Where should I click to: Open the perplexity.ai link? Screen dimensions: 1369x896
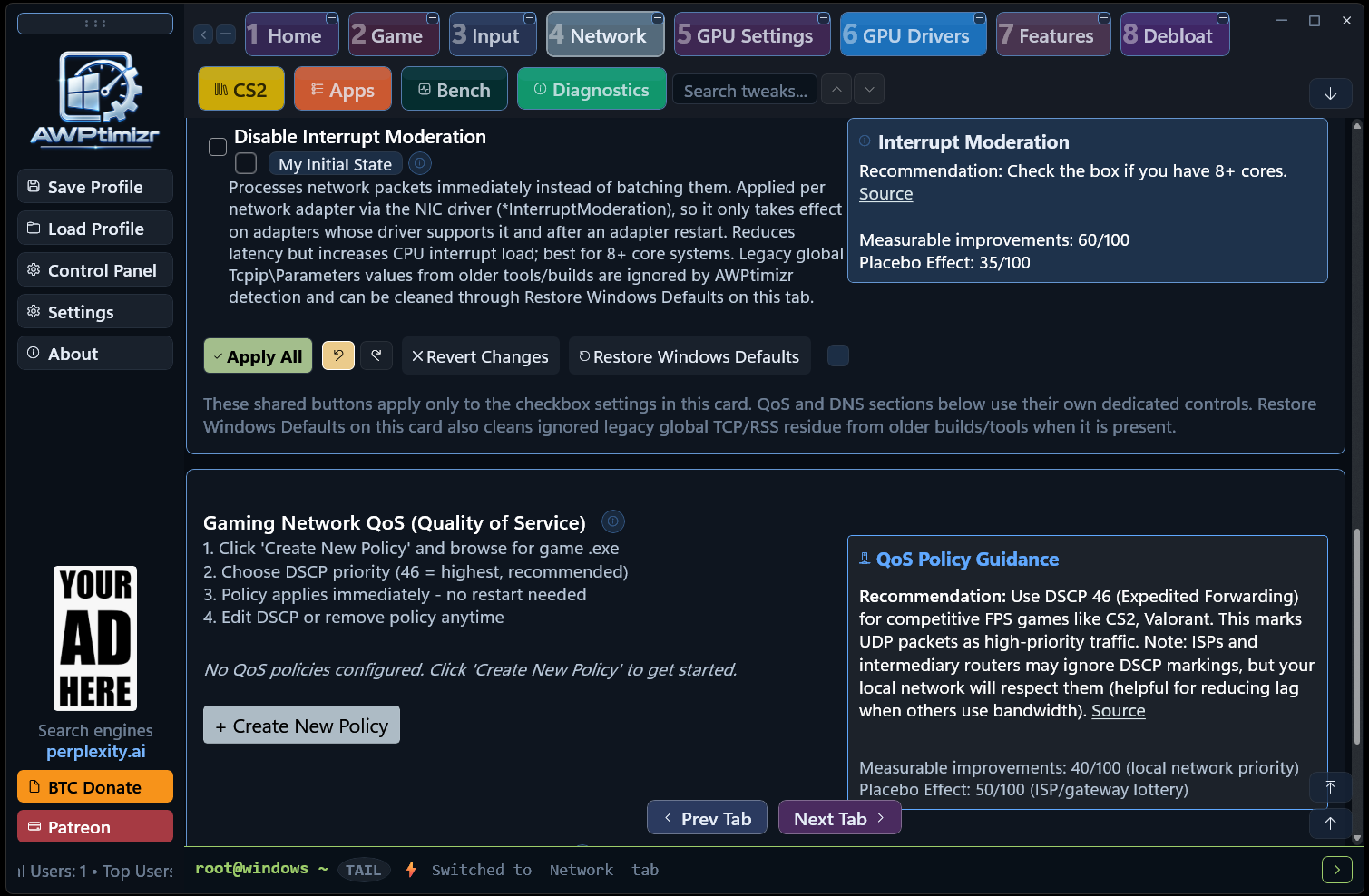coord(96,751)
